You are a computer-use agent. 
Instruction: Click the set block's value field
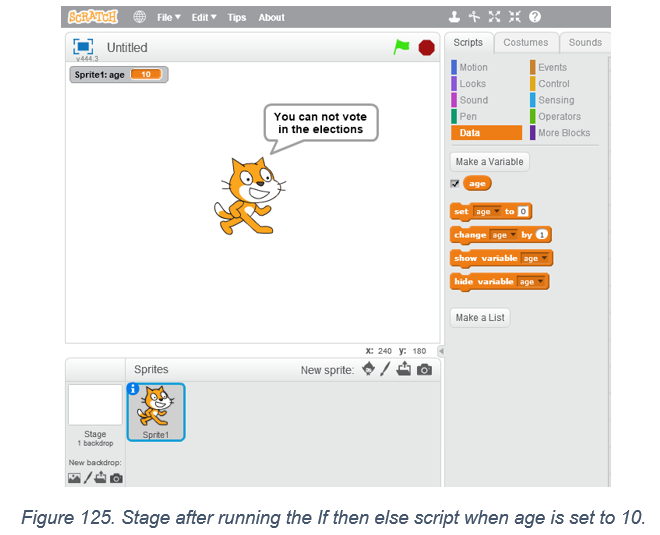[523, 211]
